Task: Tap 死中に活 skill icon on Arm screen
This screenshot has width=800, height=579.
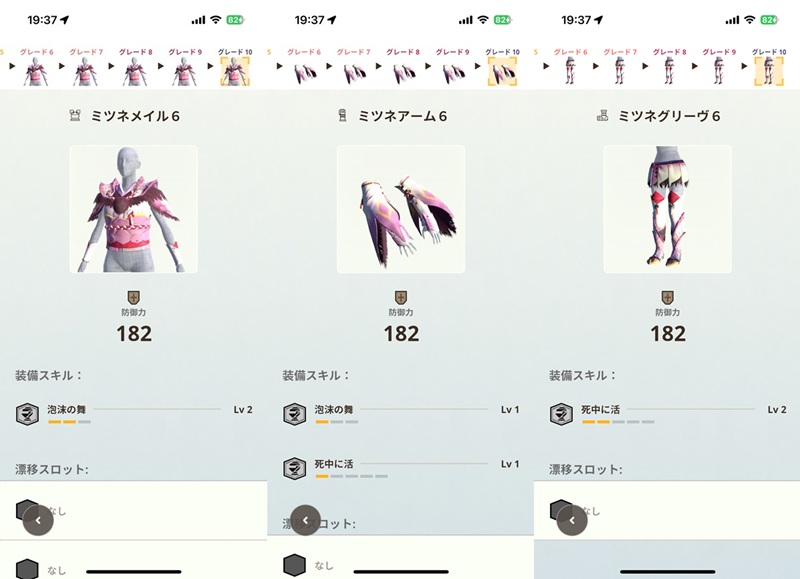Action: point(294,468)
